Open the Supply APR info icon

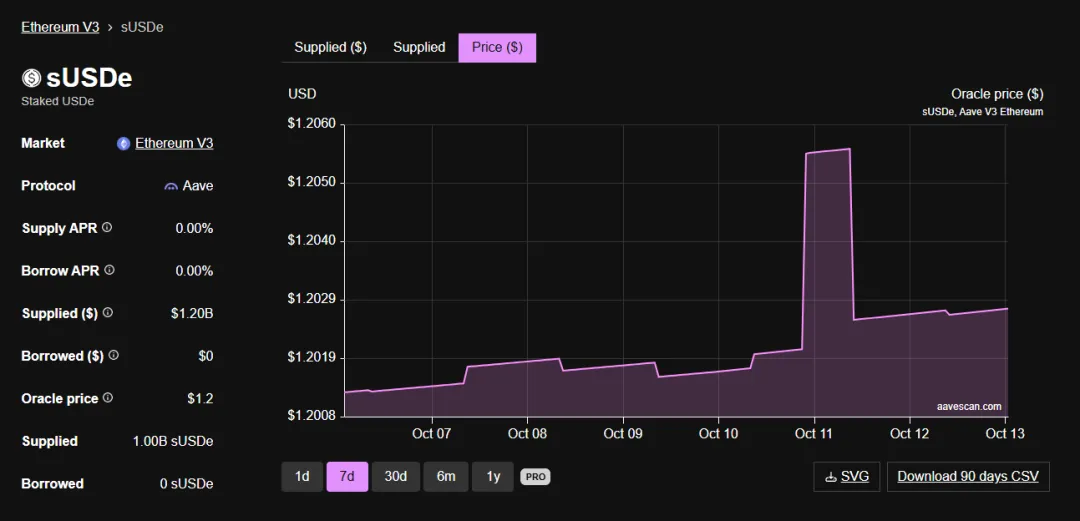107,228
